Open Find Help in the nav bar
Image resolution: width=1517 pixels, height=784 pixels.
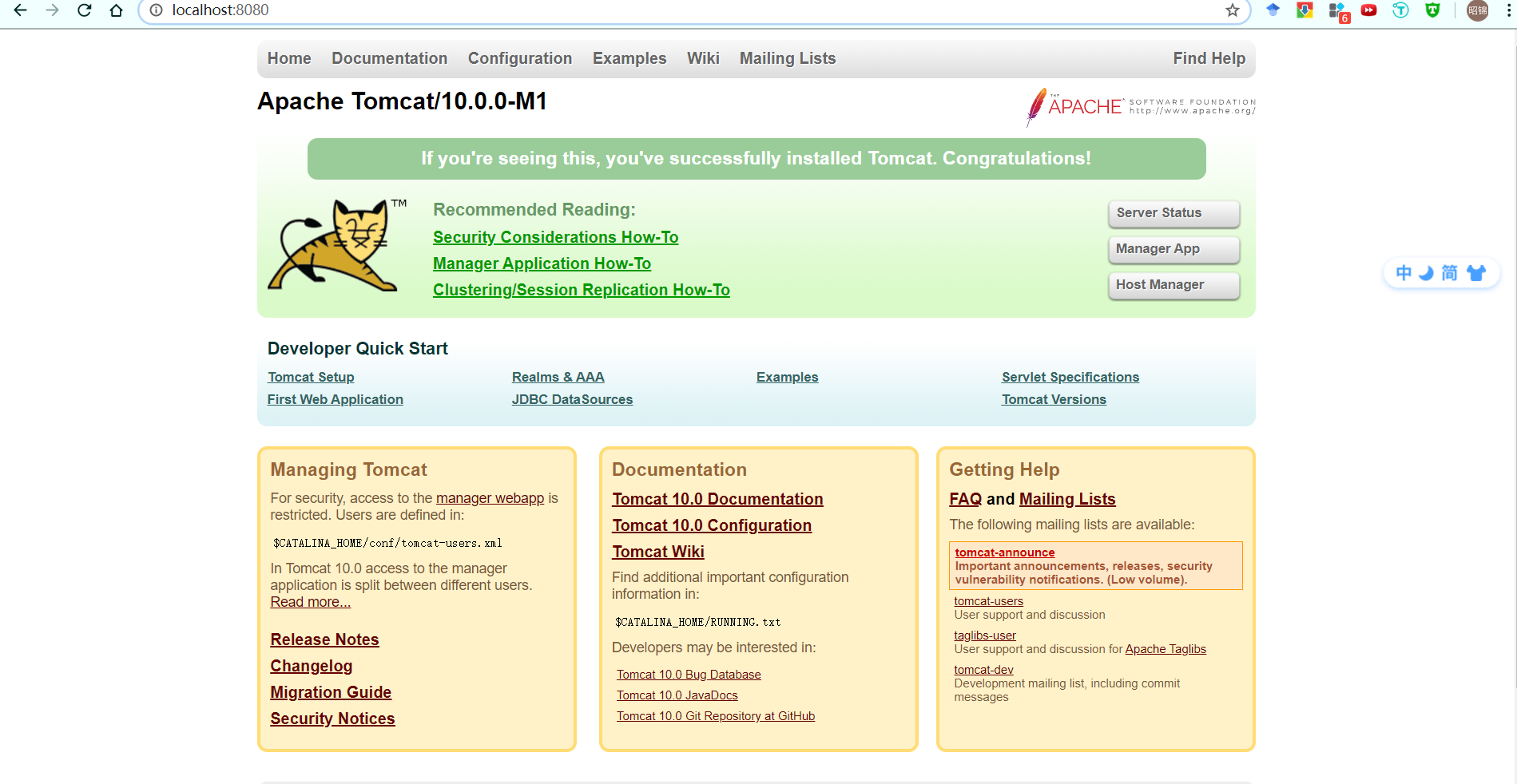(1209, 58)
